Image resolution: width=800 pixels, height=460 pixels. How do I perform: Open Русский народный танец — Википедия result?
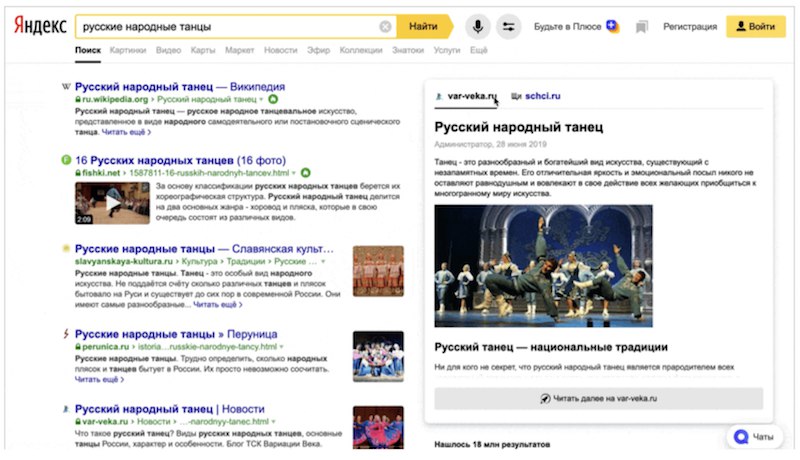click(x=180, y=86)
